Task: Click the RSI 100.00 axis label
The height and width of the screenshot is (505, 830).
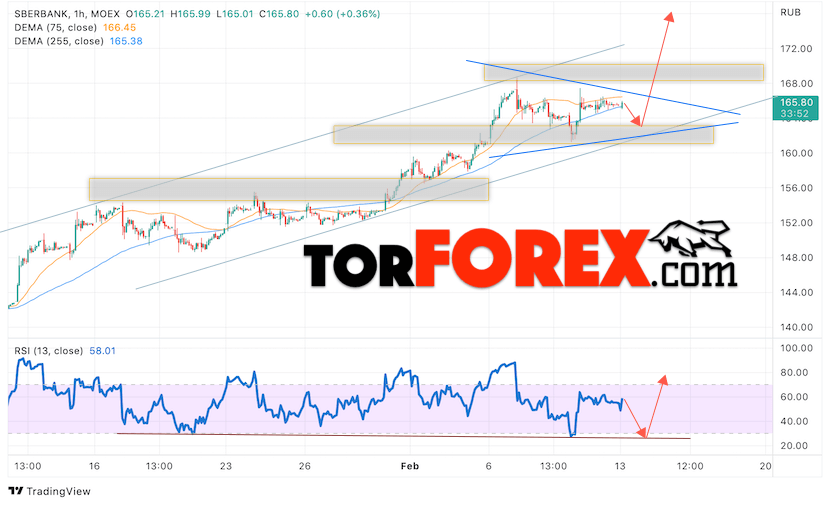Action: click(796, 348)
